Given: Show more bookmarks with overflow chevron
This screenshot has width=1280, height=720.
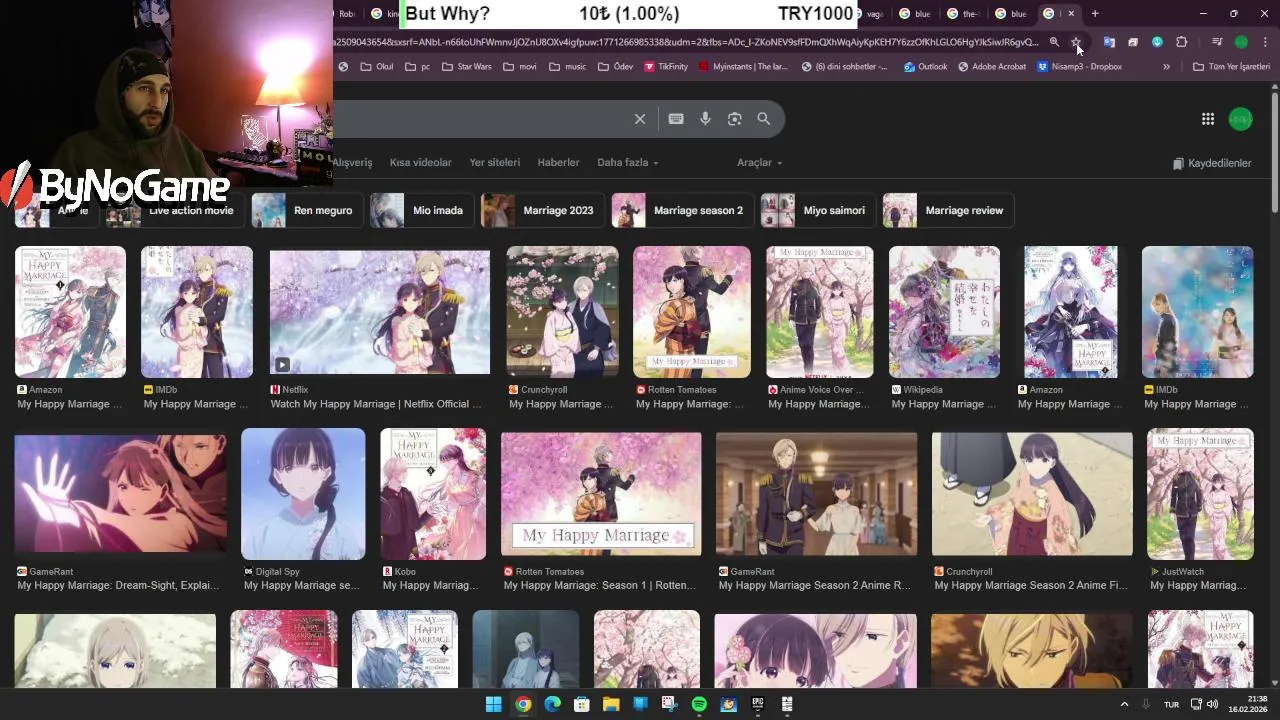Looking at the screenshot, I should 1166,67.
